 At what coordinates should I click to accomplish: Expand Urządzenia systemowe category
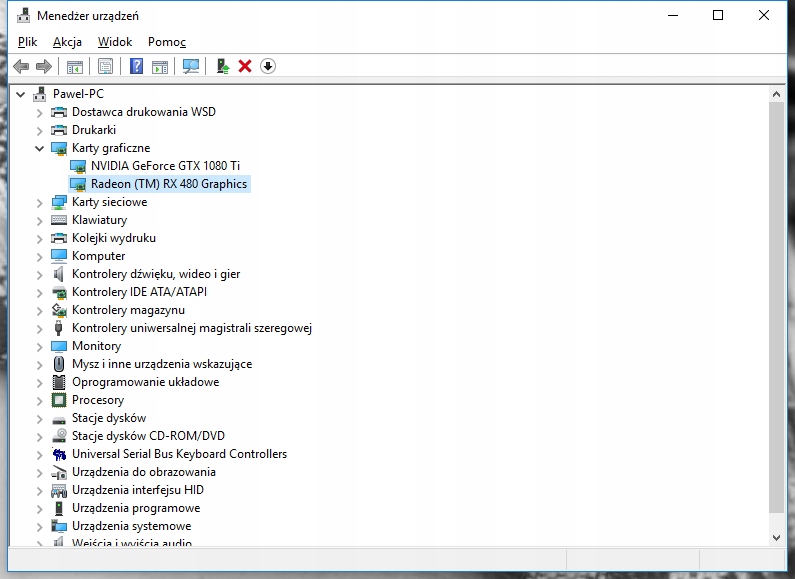[40, 527]
